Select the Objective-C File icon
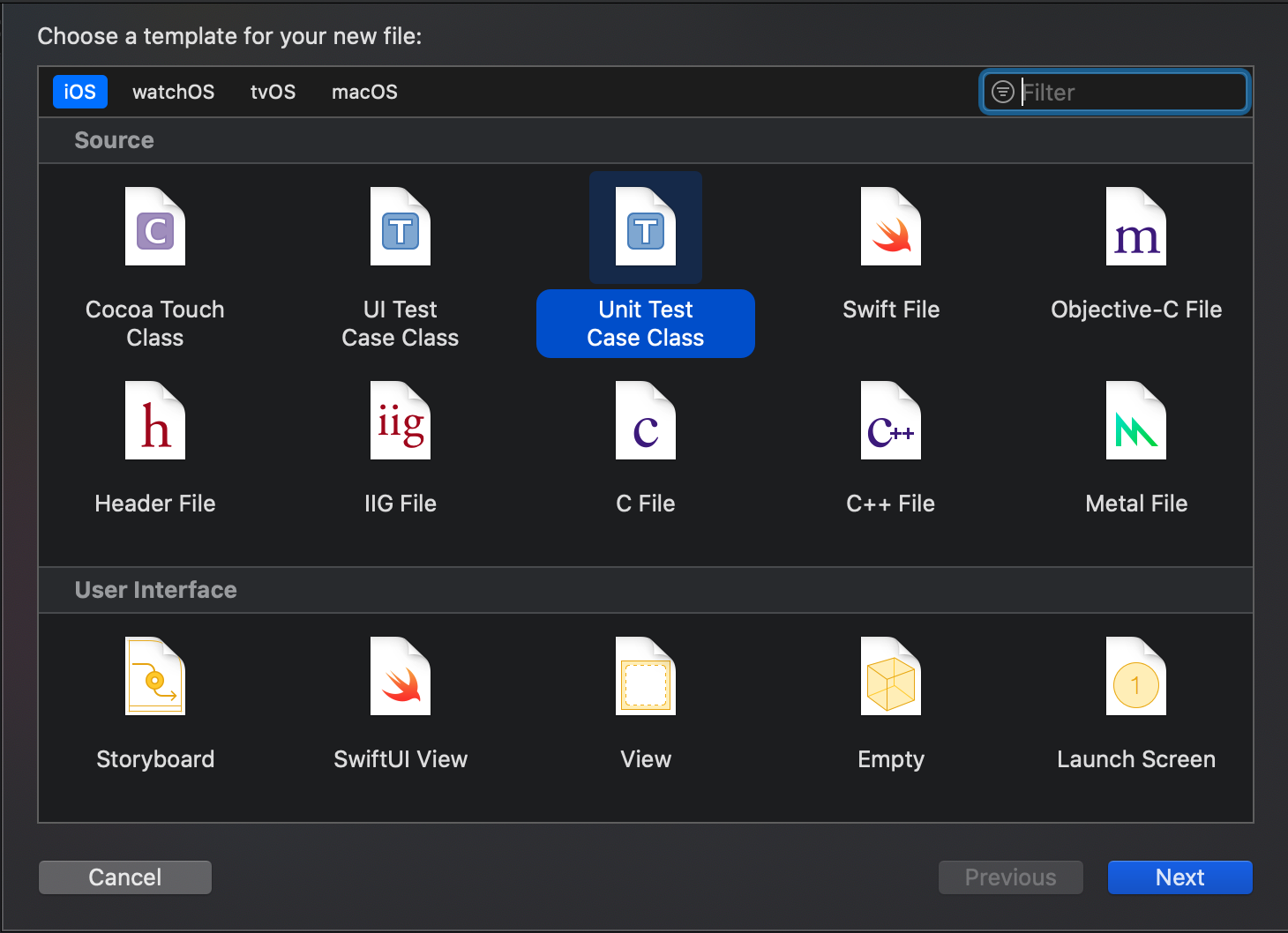 [x=1136, y=228]
